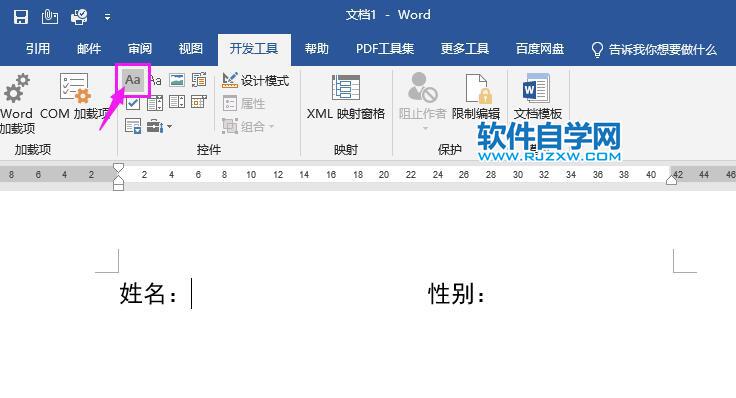Click the touch/mouse mode icon in title bar
This screenshot has height=398, width=736.
[x=49, y=17]
